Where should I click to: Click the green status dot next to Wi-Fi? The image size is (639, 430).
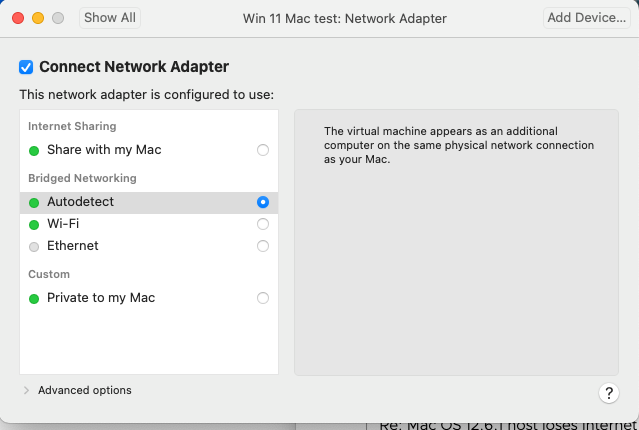[34, 225]
